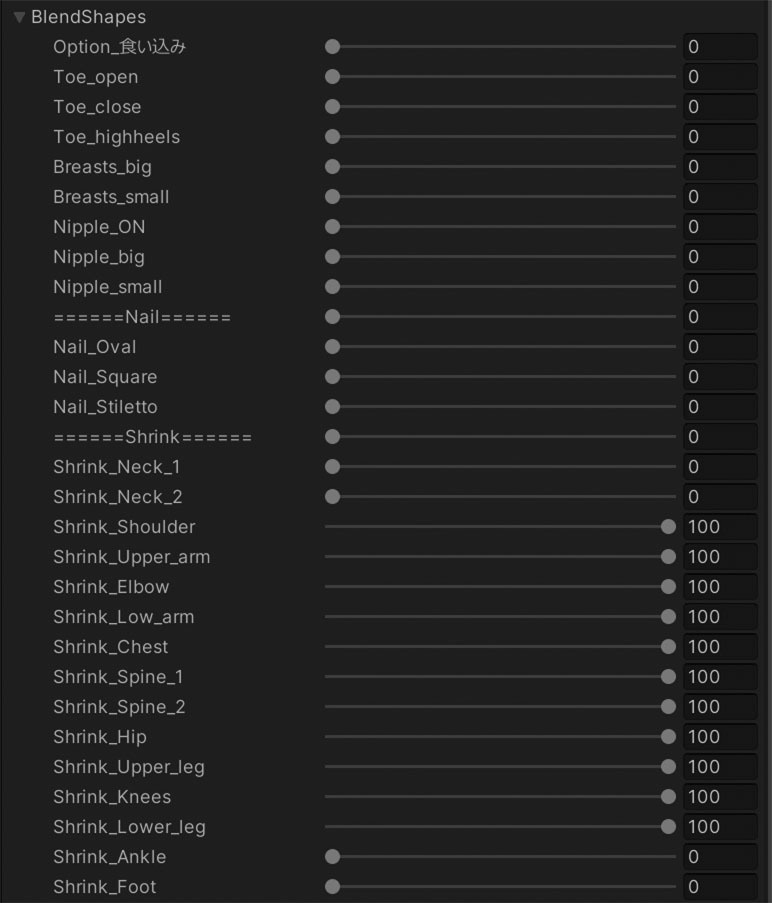Click the Shrink_Shoulder slider handle

[x=668, y=527]
